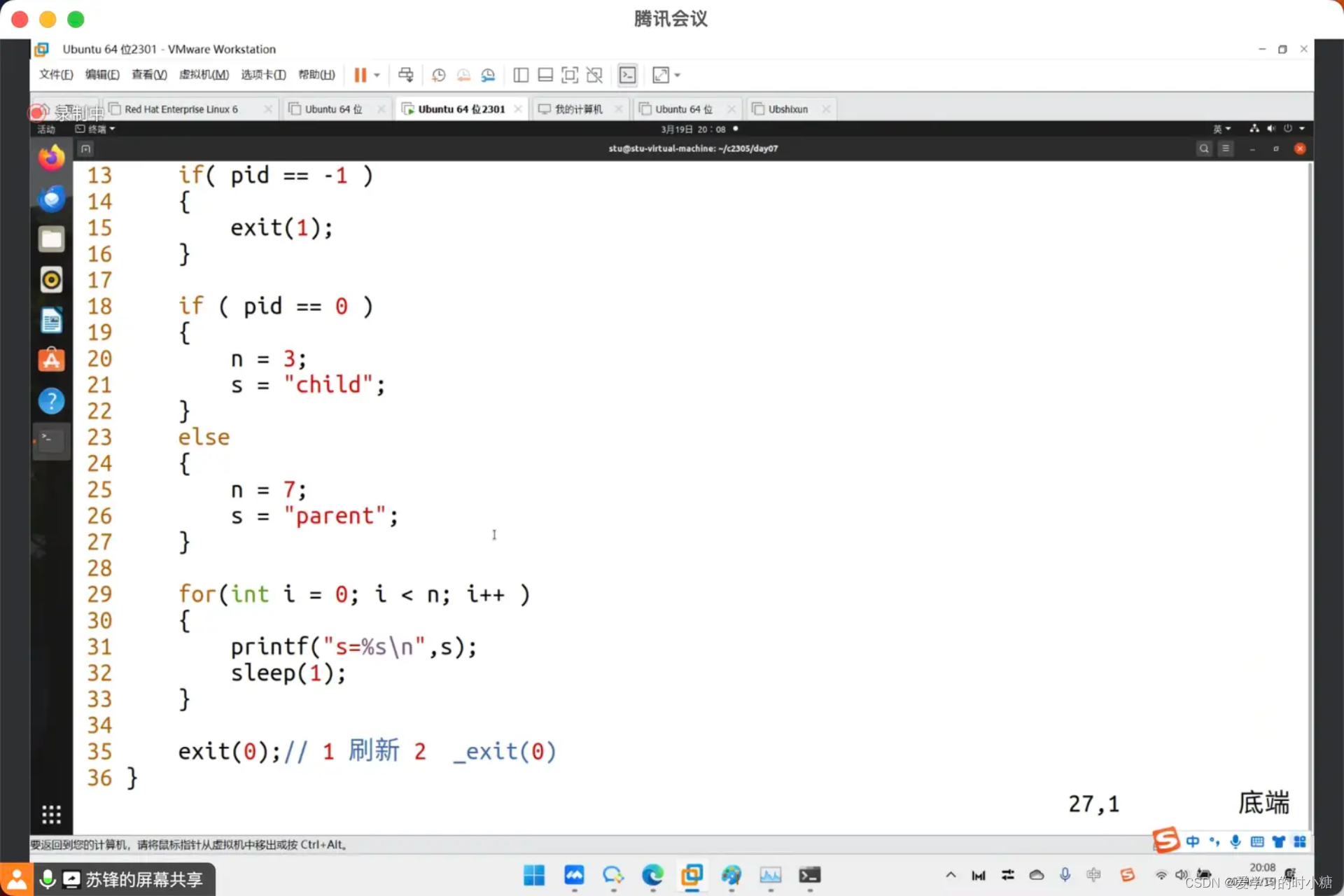The height and width of the screenshot is (896, 1344).
Task: Open the 选项卡(T) menu
Action: pos(263,75)
